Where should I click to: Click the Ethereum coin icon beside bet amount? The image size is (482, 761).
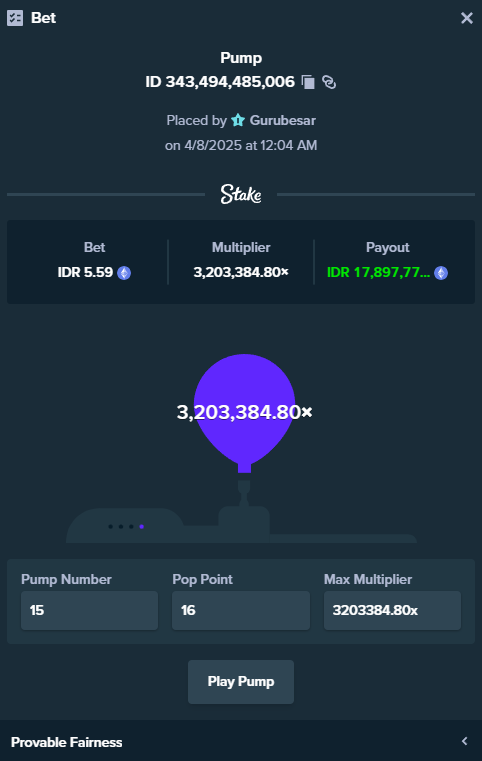[x=124, y=273]
